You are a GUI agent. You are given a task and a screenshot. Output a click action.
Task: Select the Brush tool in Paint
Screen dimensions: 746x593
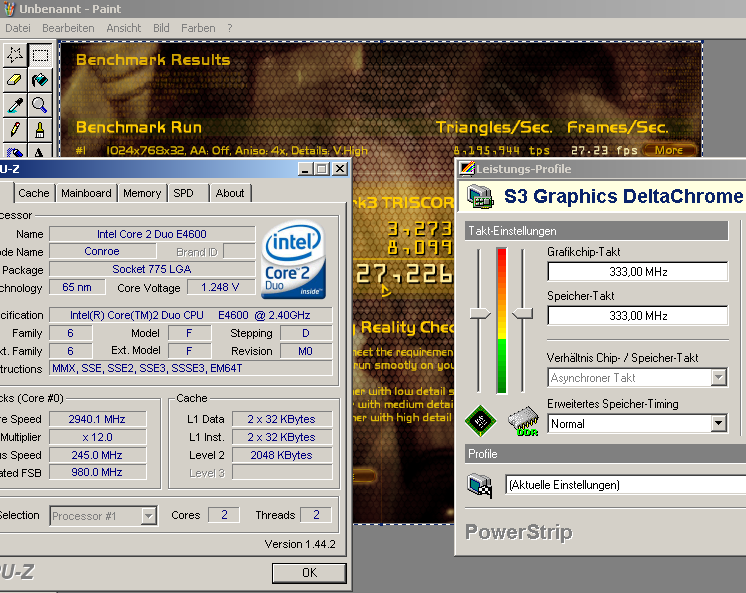click(40, 130)
